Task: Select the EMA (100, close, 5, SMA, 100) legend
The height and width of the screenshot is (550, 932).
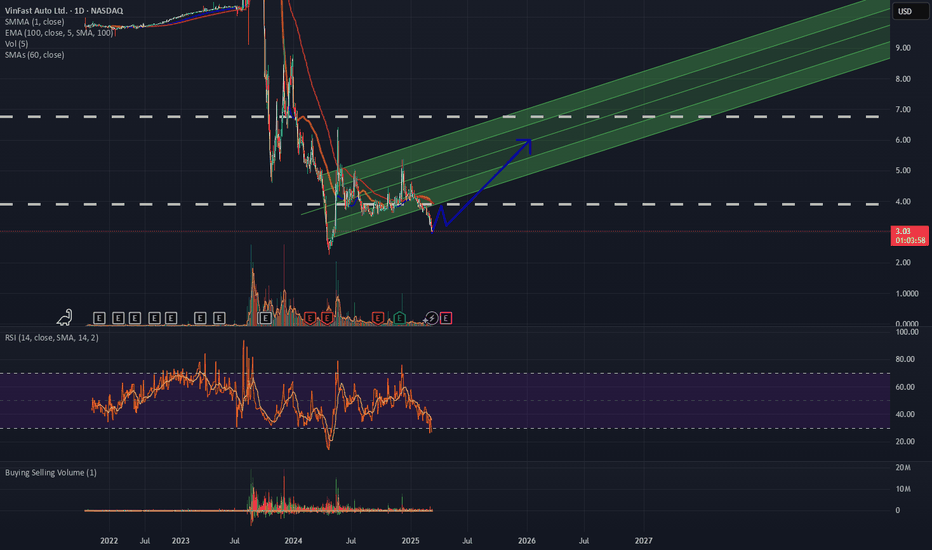Action: (x=59, y=33)
